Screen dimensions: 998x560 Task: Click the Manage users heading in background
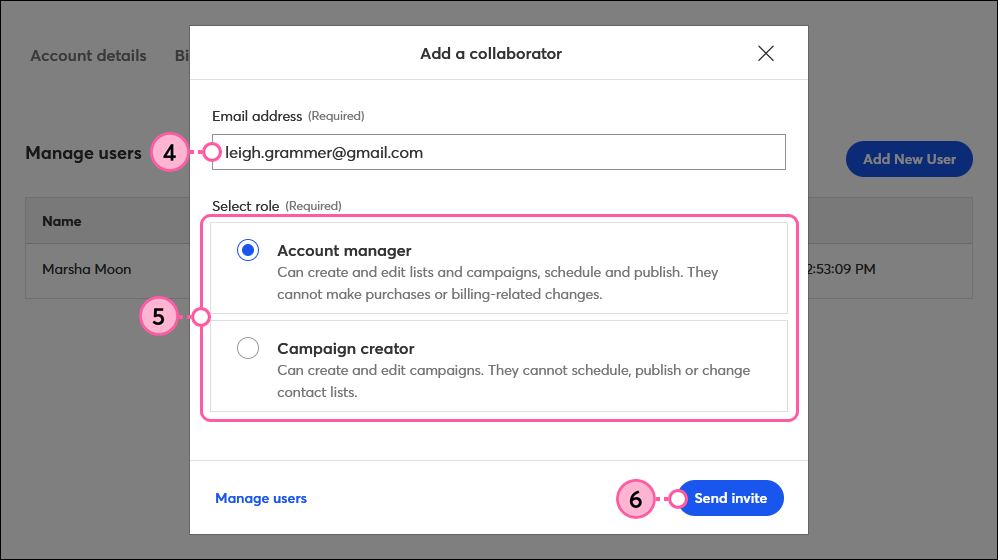point(83,153)
